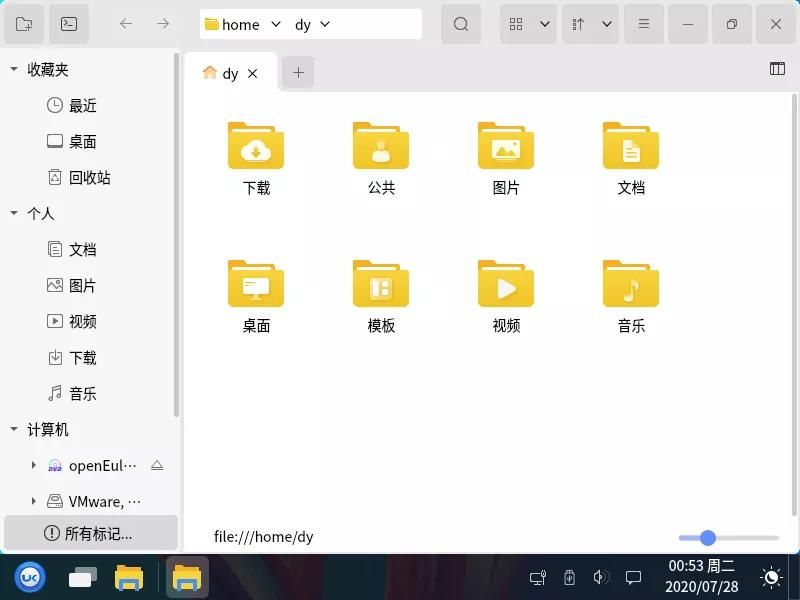Toggle the night mode tray icon
This screenshot has width=800, height=600.
(771, 577)
